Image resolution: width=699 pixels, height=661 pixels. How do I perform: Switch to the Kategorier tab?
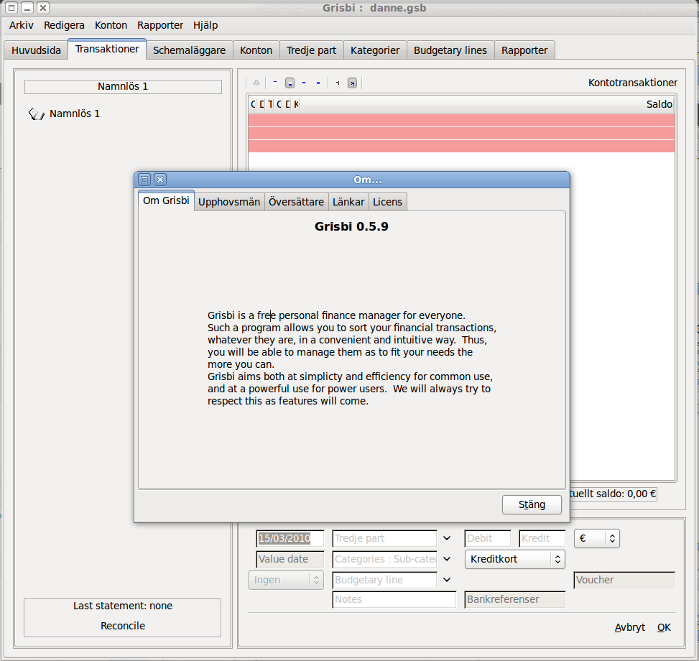tap(375, 50)
